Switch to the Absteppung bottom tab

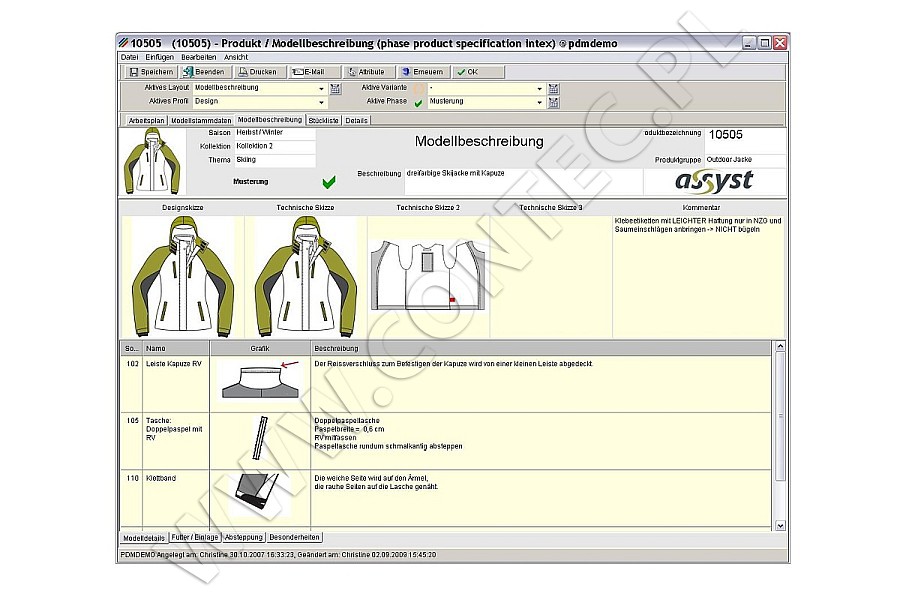point(243,537)
